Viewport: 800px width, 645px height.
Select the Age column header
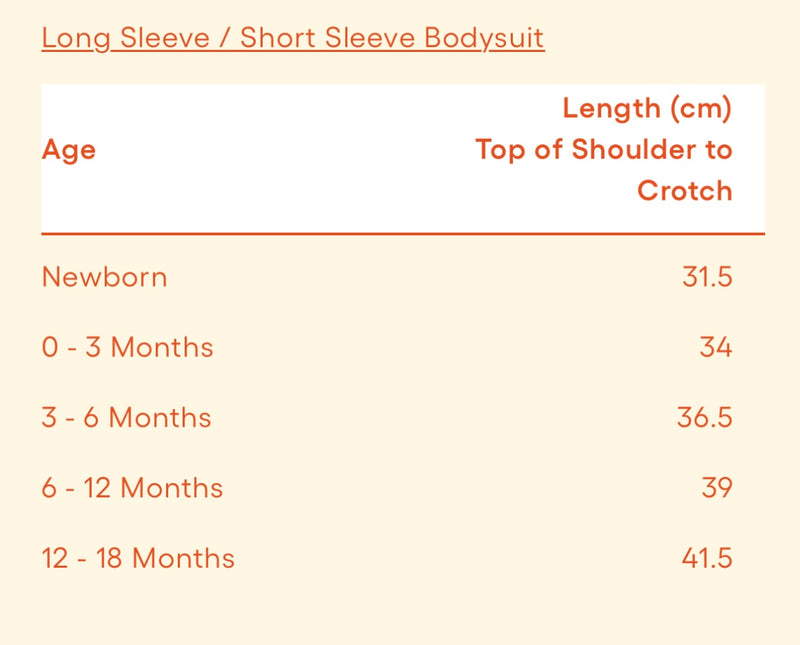pos(69,150)
